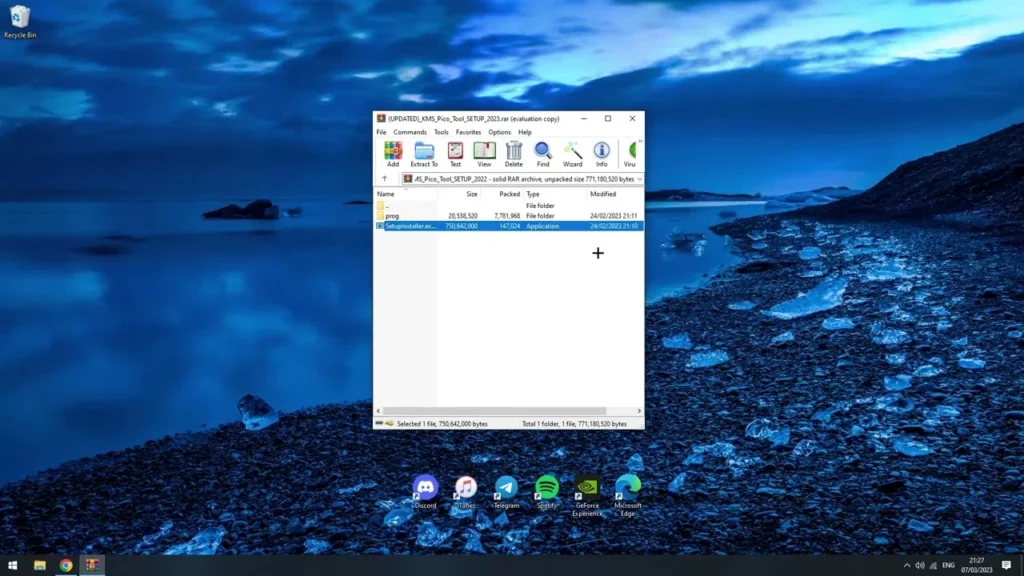Open the Commands menu
This screenshot has height=576, width=1024.
coord(410,132)
